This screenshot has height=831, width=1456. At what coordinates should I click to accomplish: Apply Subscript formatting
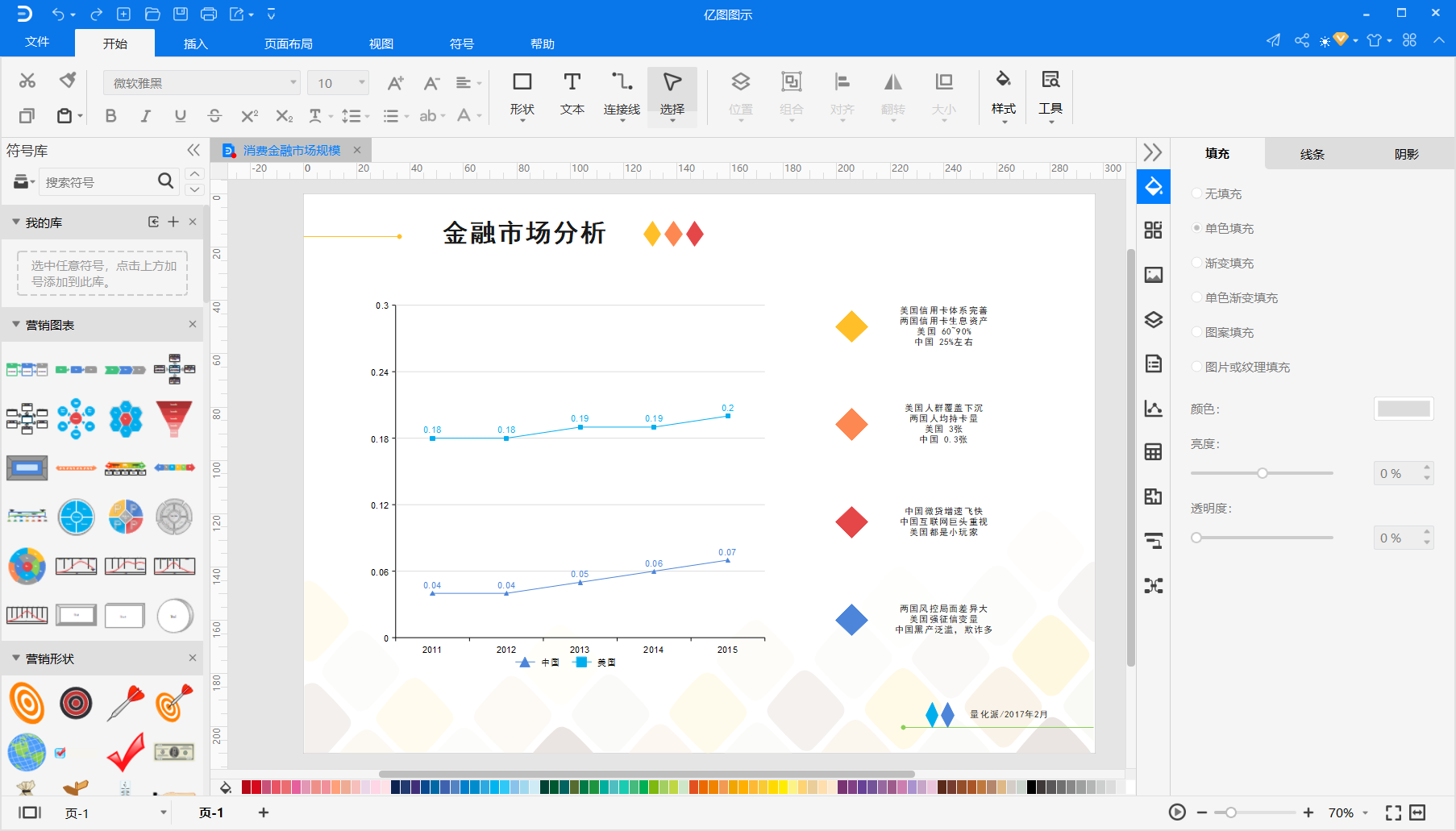284,116
